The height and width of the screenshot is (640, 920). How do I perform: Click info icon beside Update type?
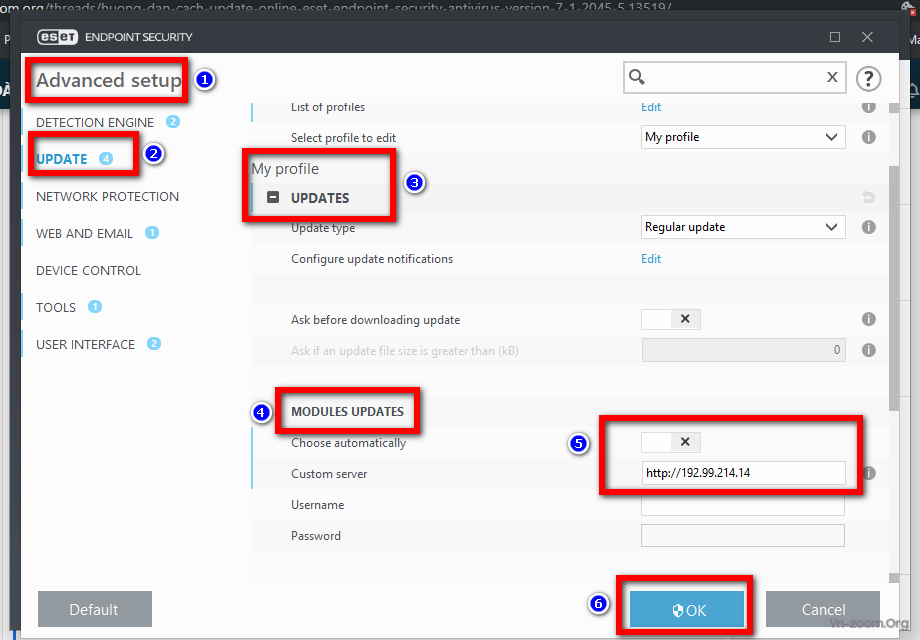pyautogui.click(x=868, y=227)
